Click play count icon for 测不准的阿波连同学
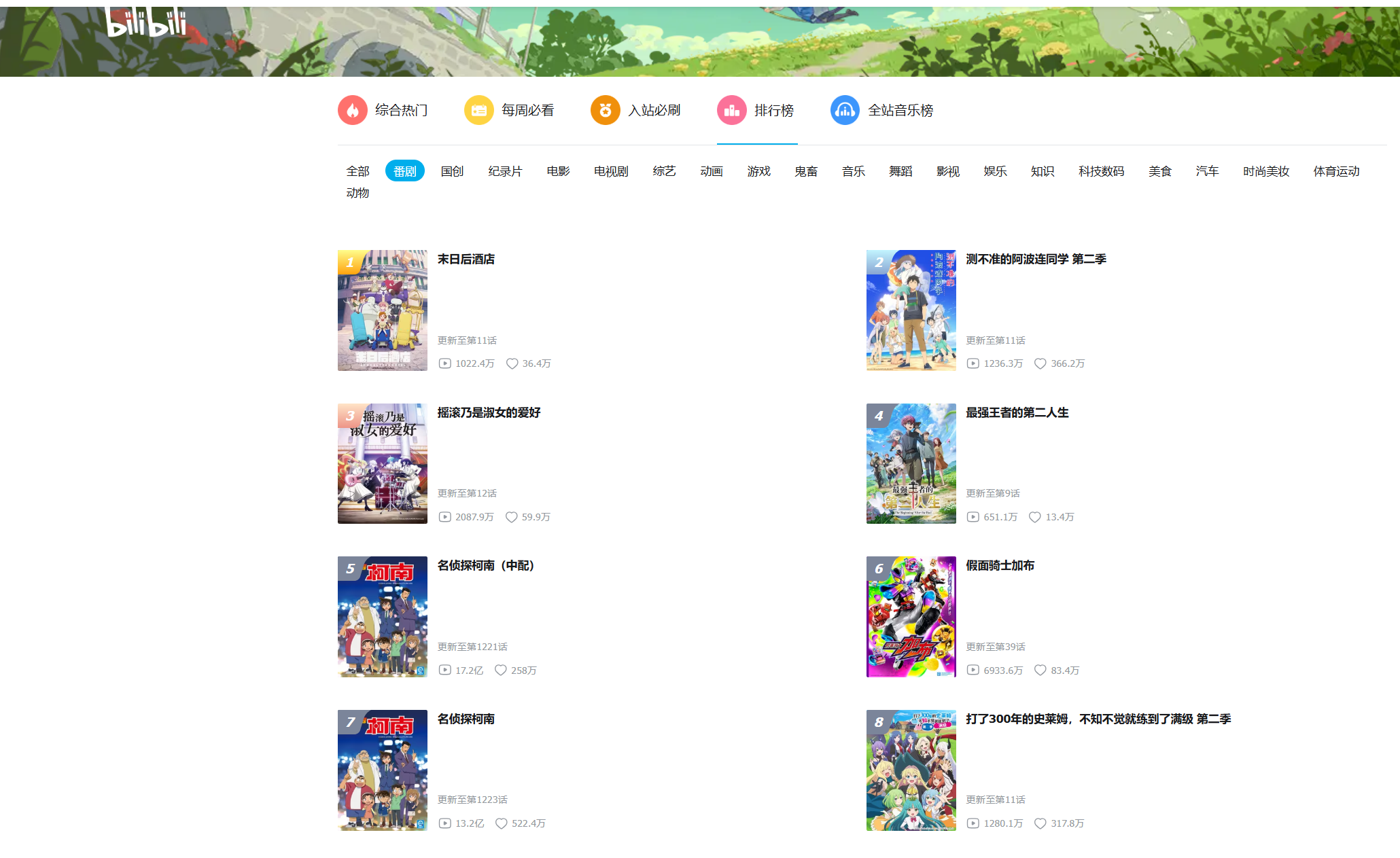The height and width of the screenshot is (858, 1400). tap(973, 363)
